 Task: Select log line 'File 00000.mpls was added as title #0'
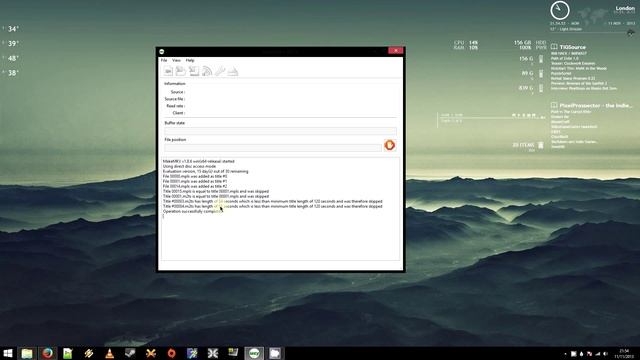(195, 176)
